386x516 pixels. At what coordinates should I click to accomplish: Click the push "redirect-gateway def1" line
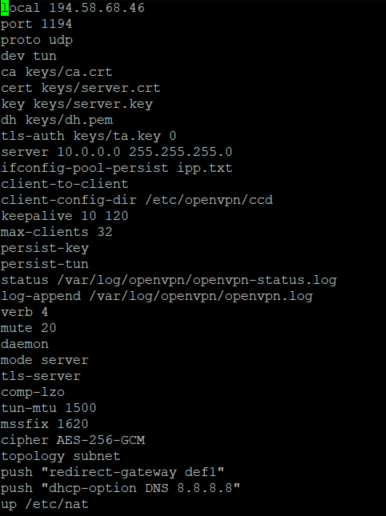tap(113, 472)
